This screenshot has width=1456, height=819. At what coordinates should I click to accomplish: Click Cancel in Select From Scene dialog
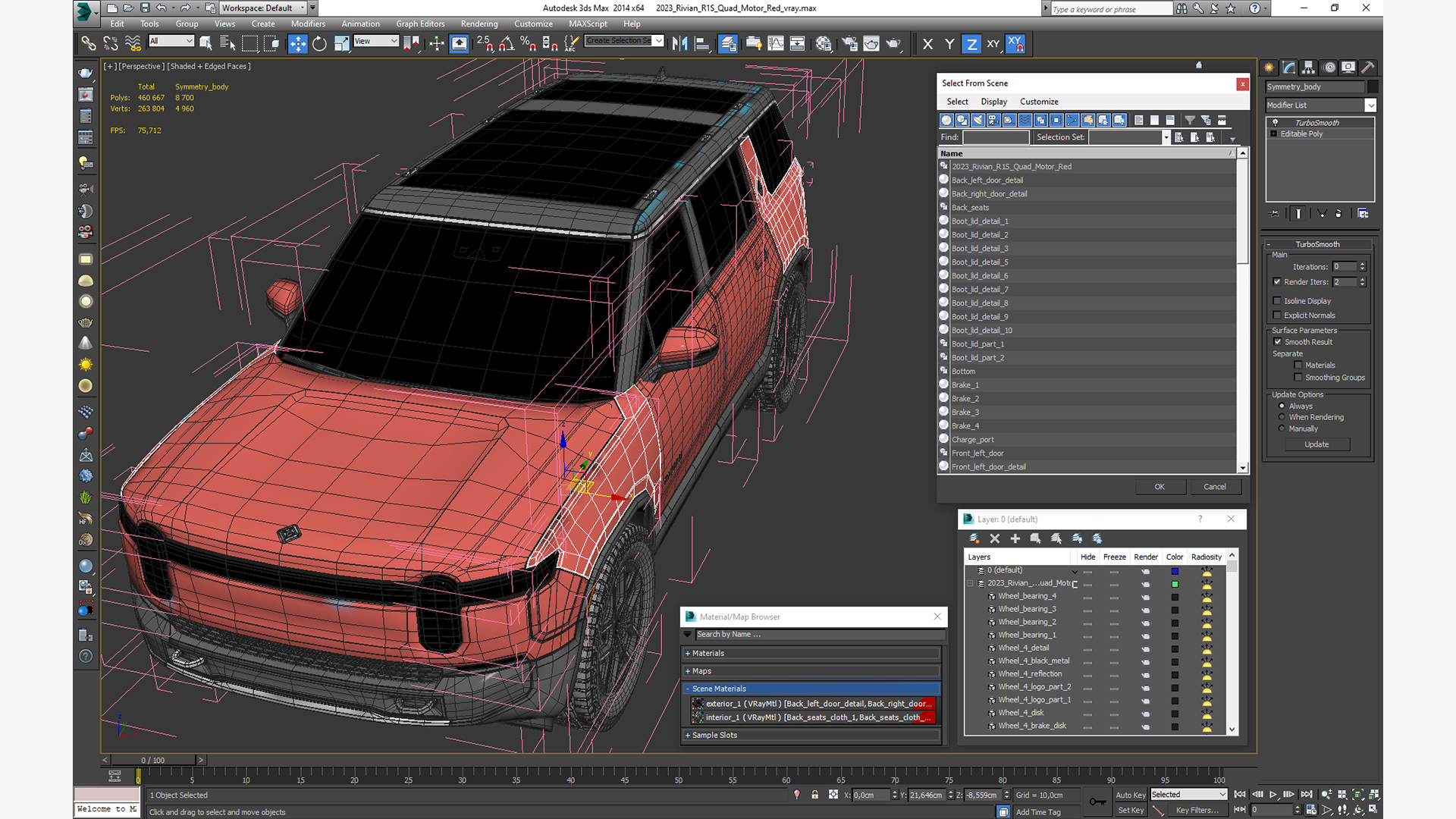click(1215, 487)
